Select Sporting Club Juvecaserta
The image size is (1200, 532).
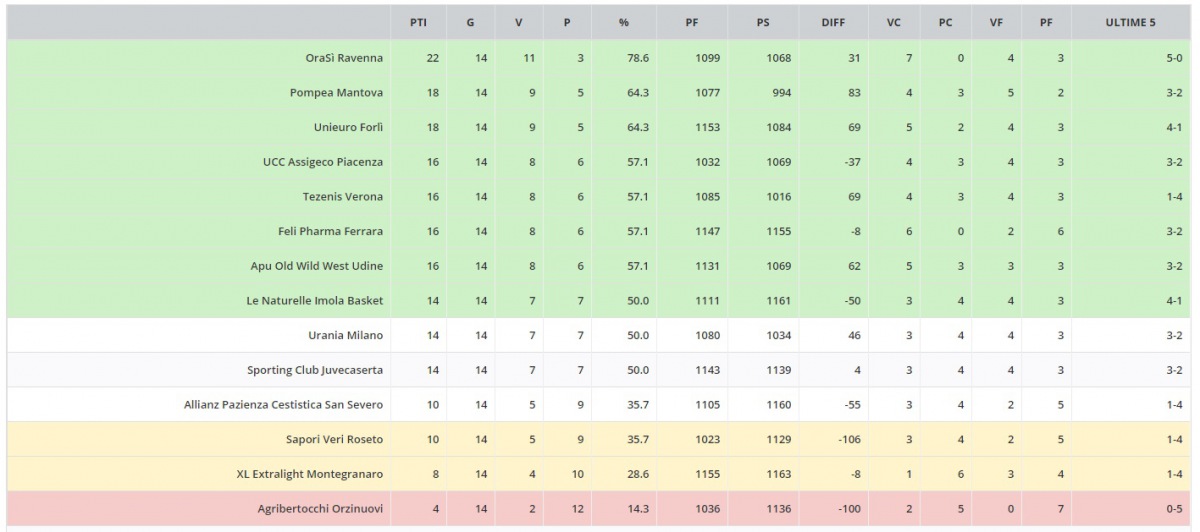[315, 370]
